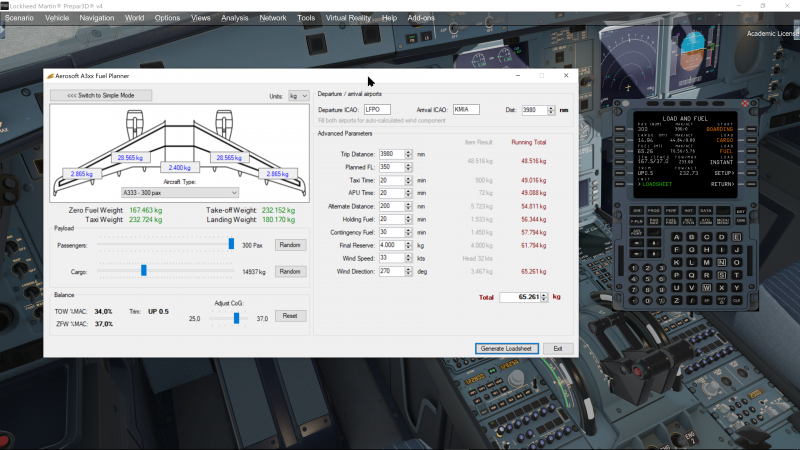
Task: Click Switch to Simple Mode button
Action: click(x=101, y=95)
